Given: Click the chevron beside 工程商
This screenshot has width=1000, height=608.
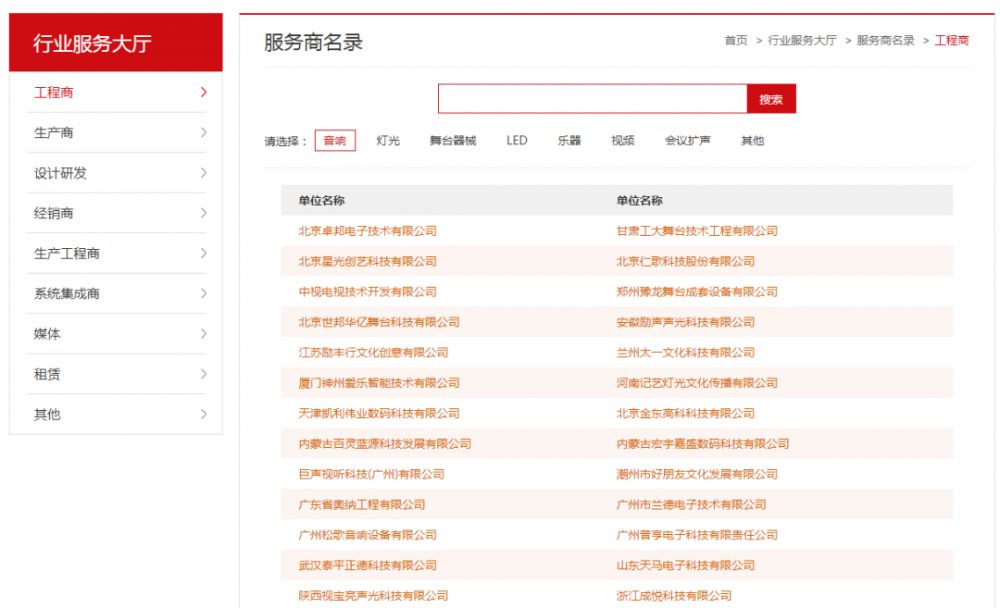Looking at the screenshot, I should pos(203,93).
